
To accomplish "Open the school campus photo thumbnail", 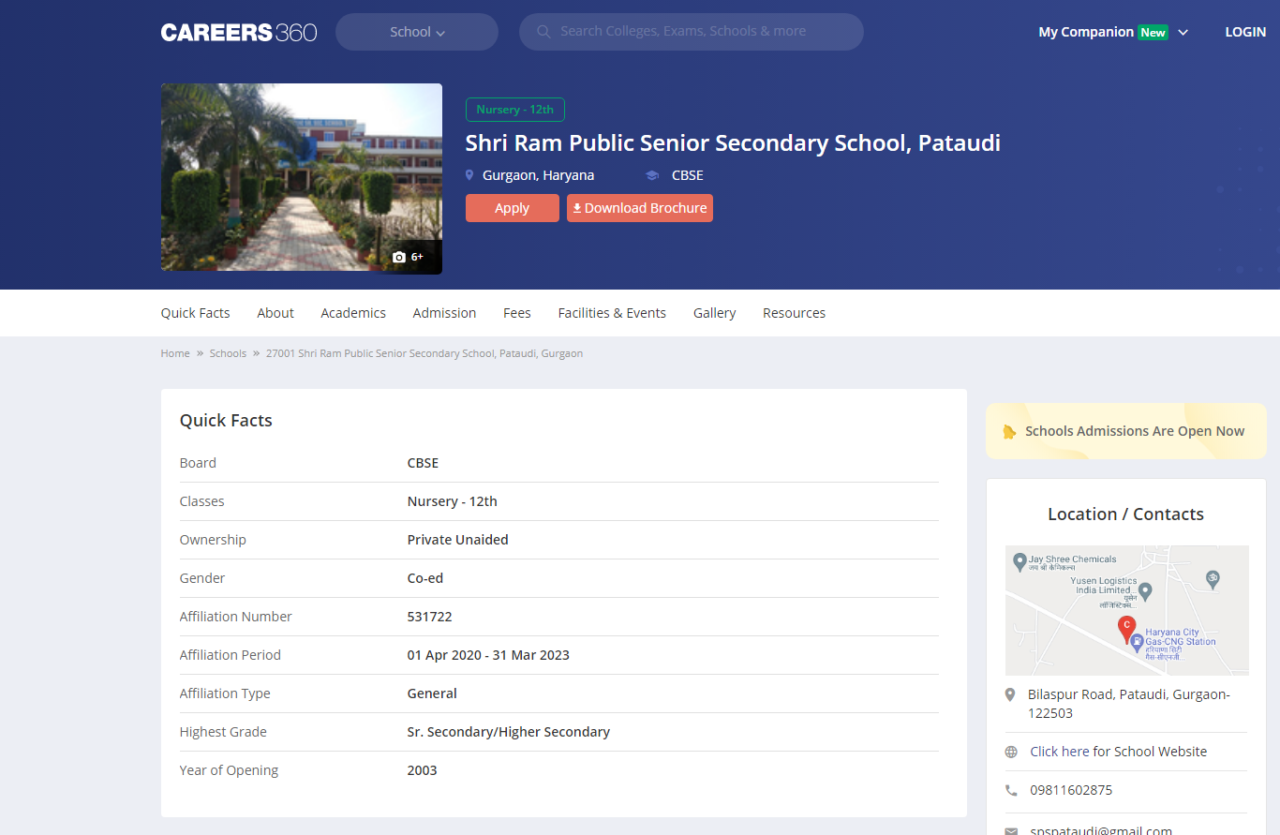I will (301, 178).
